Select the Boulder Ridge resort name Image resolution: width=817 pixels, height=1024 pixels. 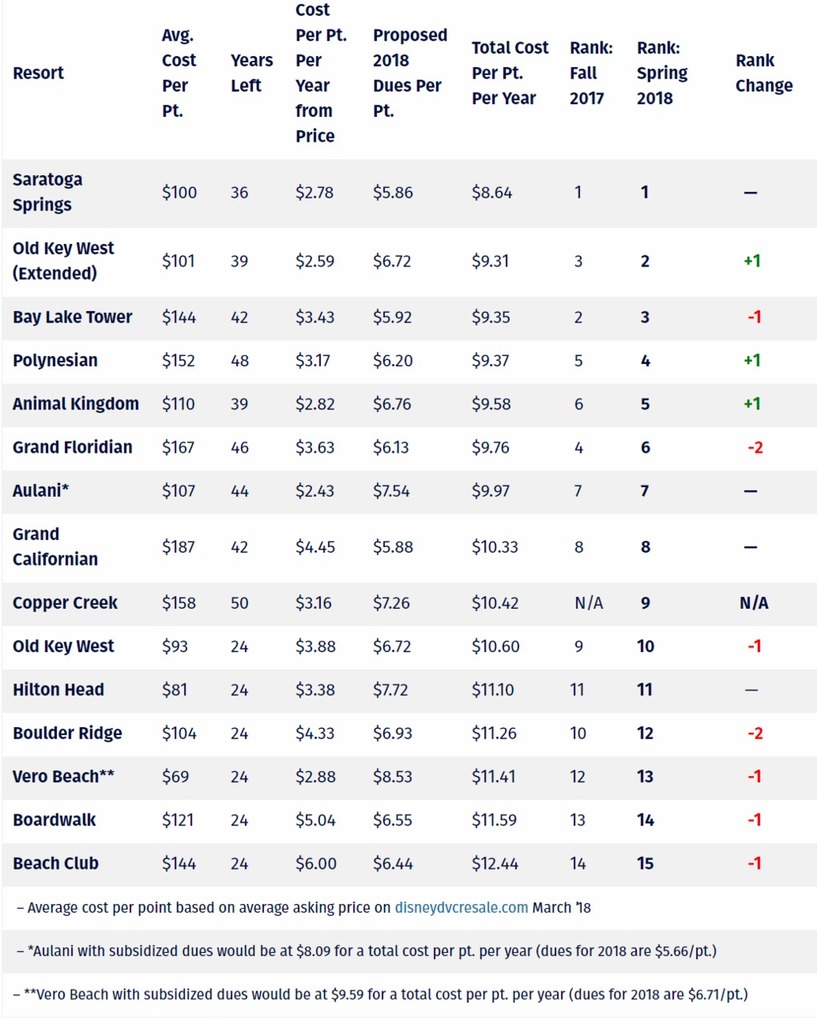coord(67,733)
